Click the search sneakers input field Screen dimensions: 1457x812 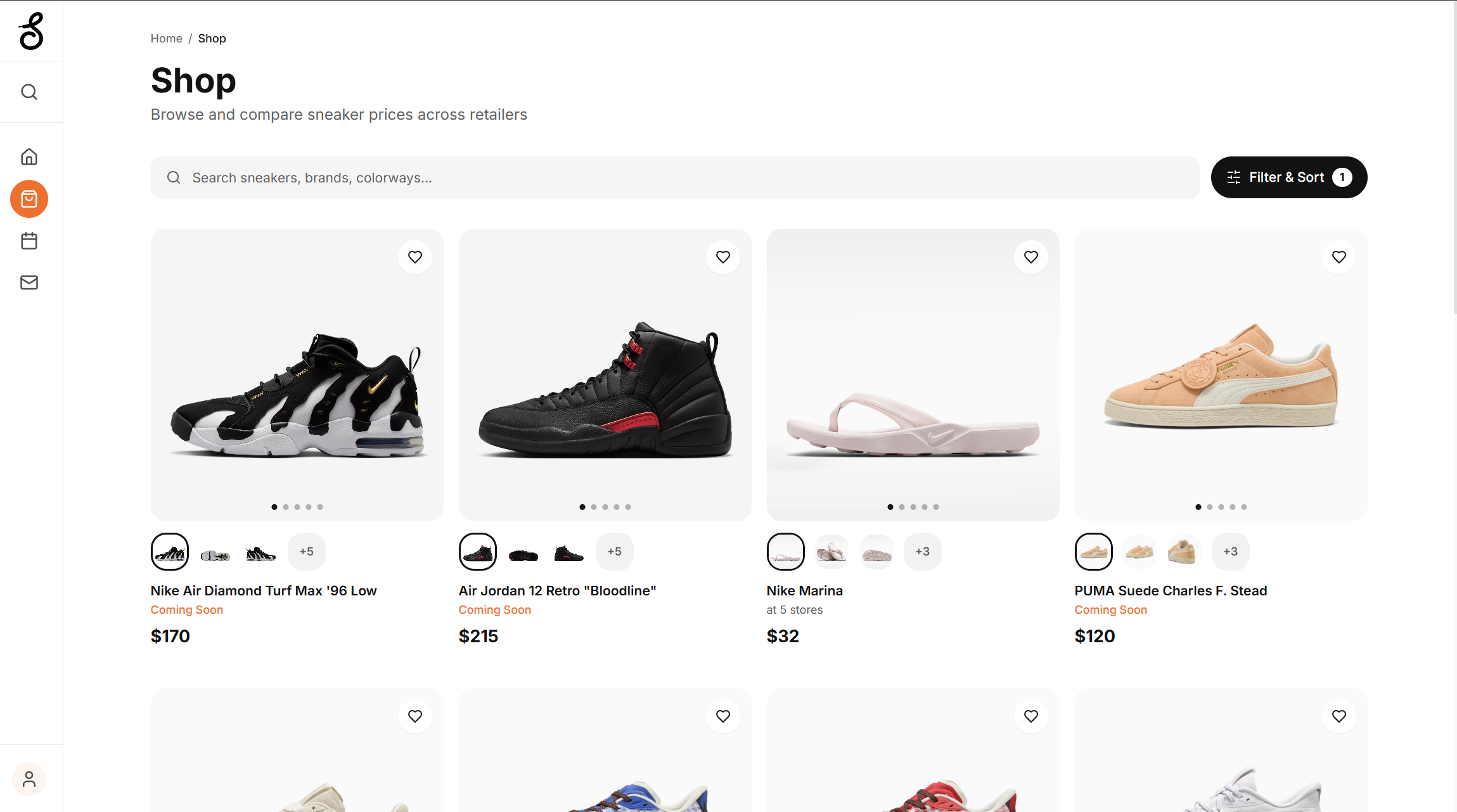[675, 178]
